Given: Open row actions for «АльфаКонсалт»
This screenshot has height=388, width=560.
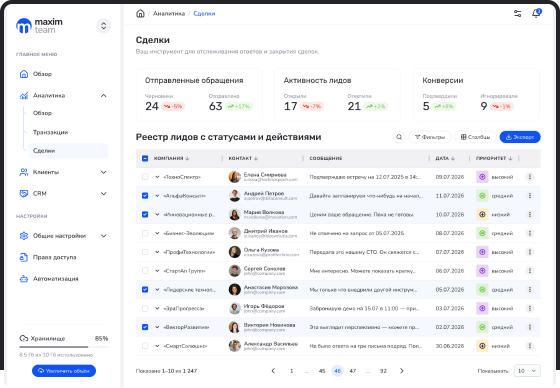Looking at the screenshot, I should 530,196.
